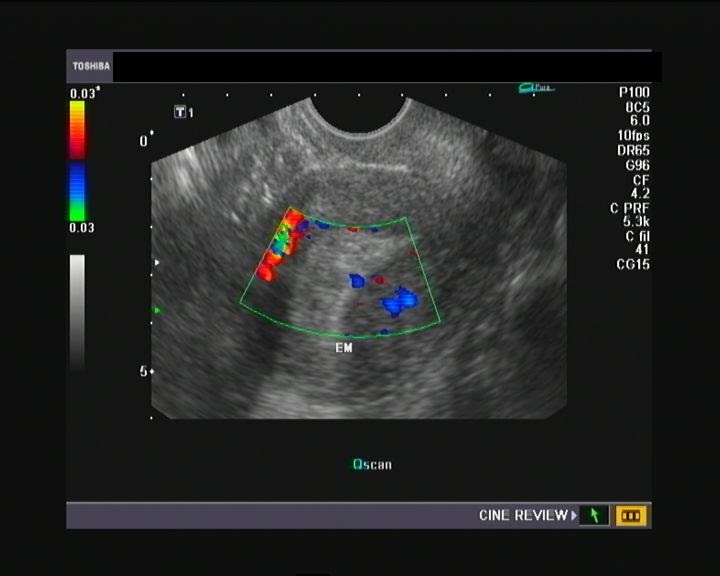Click the TOSHIBA logo in header
720x576 pixels.
coord(91,66)
